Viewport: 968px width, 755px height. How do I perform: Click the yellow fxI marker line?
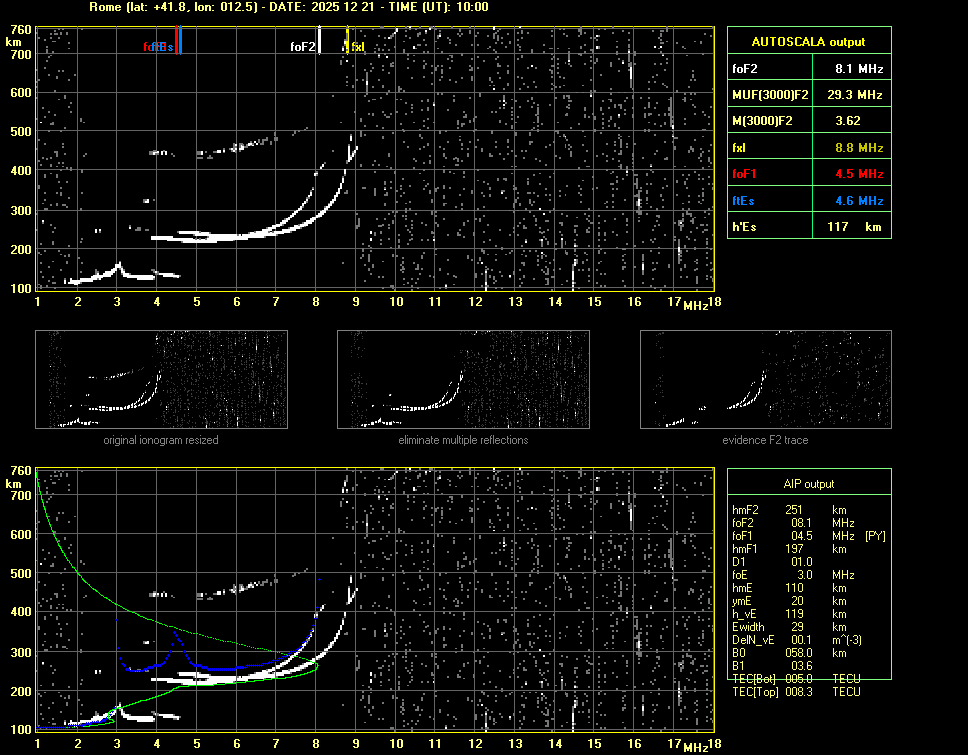click(x=347, y=40)
